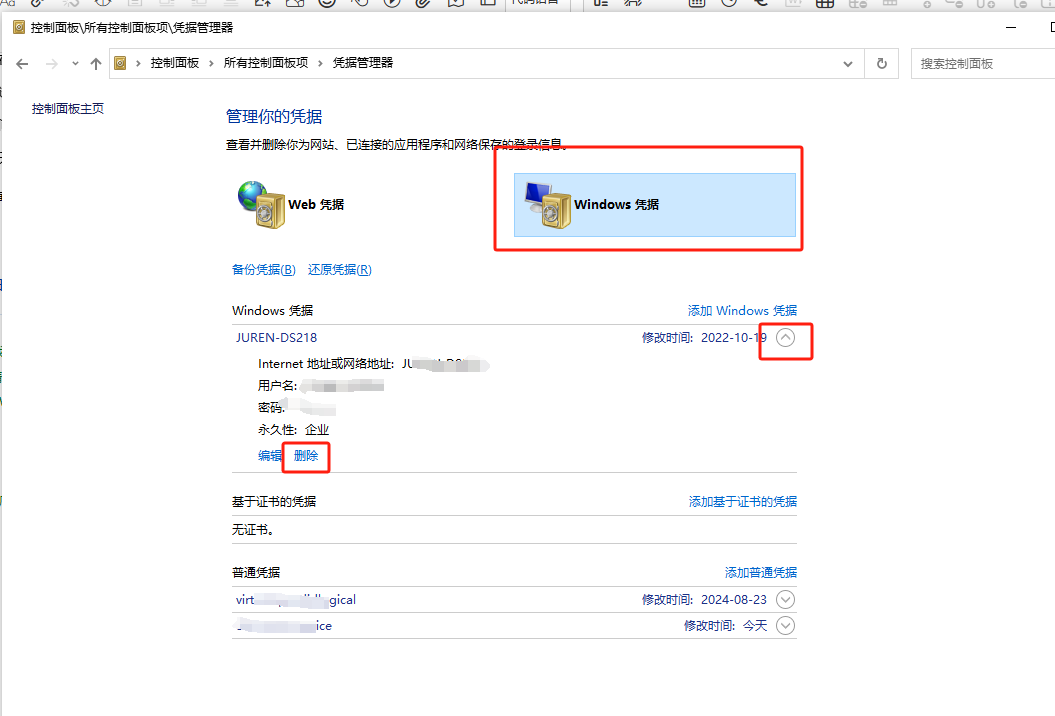Delete the JUREN-DS218 credential via 删除
The height and width of the screenshot is (716, 1055).
point(306,456)
